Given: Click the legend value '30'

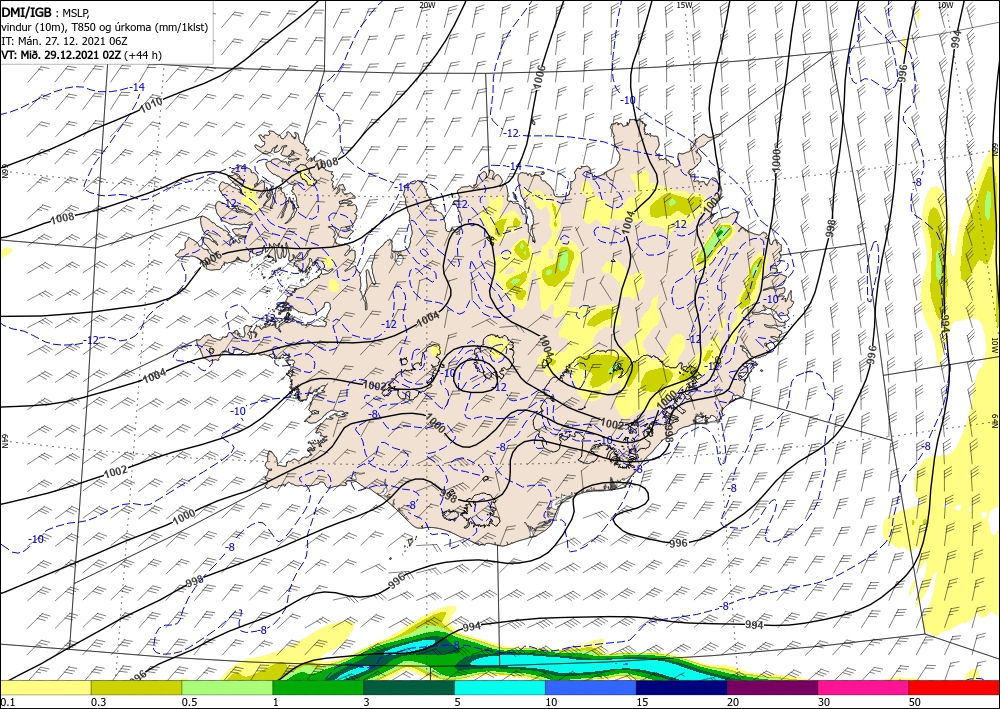Looking at the screenshot, I should click(823, 702).
